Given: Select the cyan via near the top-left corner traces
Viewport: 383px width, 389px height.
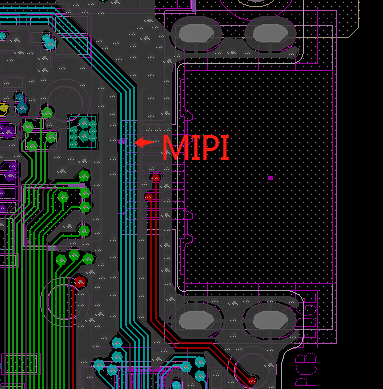Looking at the screenshot, I should click(x=49, y=43).
